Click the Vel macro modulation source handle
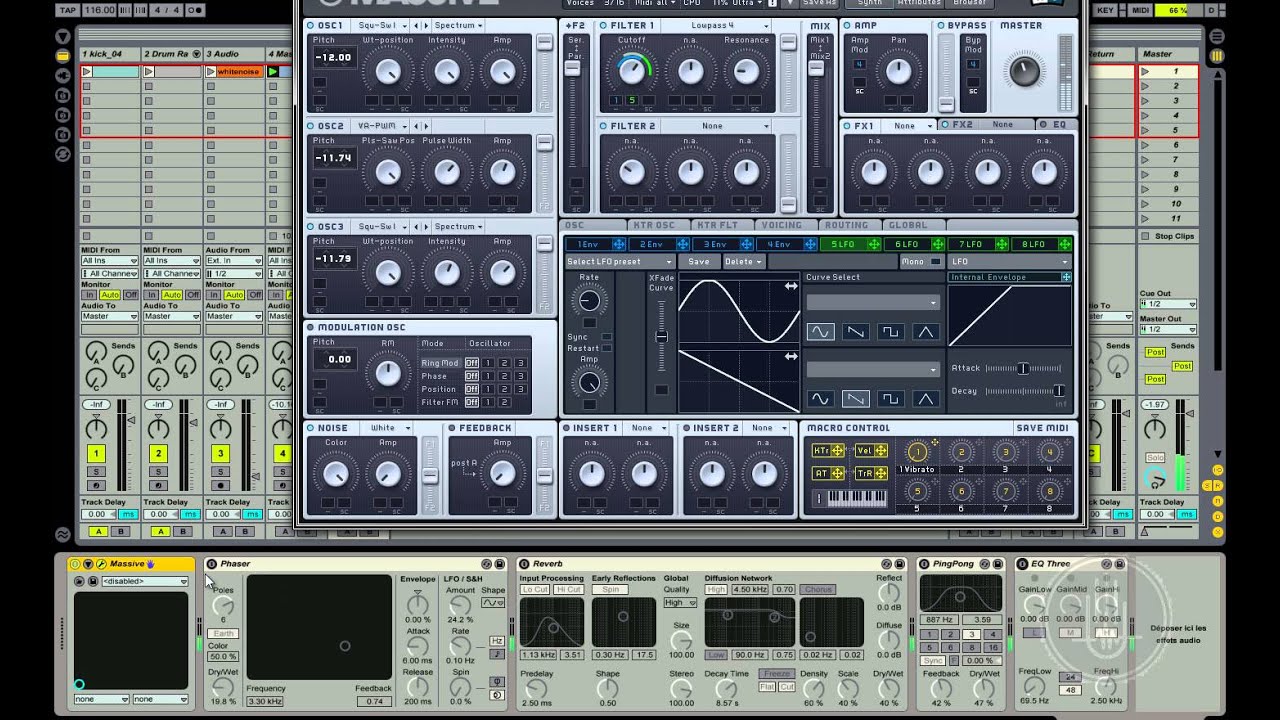 coord(881,451)
